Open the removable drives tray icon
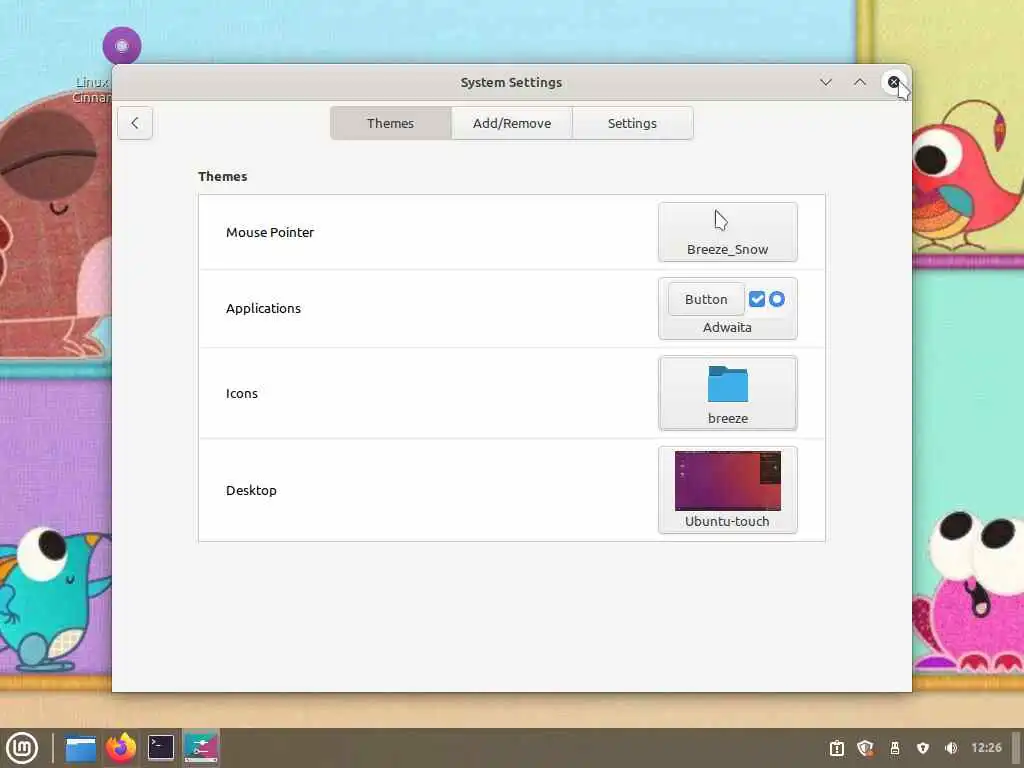 (x=895, y=748)
